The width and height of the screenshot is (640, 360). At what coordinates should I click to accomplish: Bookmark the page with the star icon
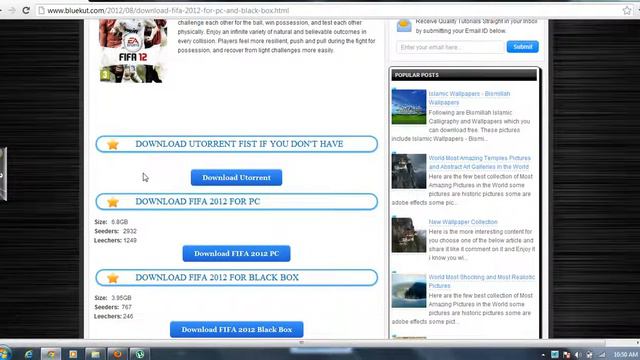pyautogui.click(x=627, y=11)
